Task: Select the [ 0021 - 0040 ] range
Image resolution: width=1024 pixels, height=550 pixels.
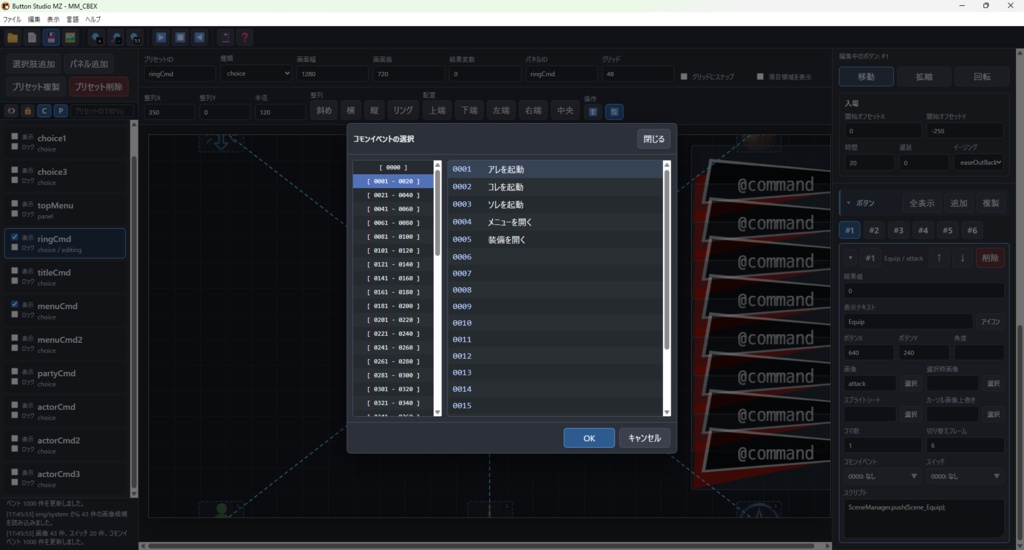Action: coord(393,195)
